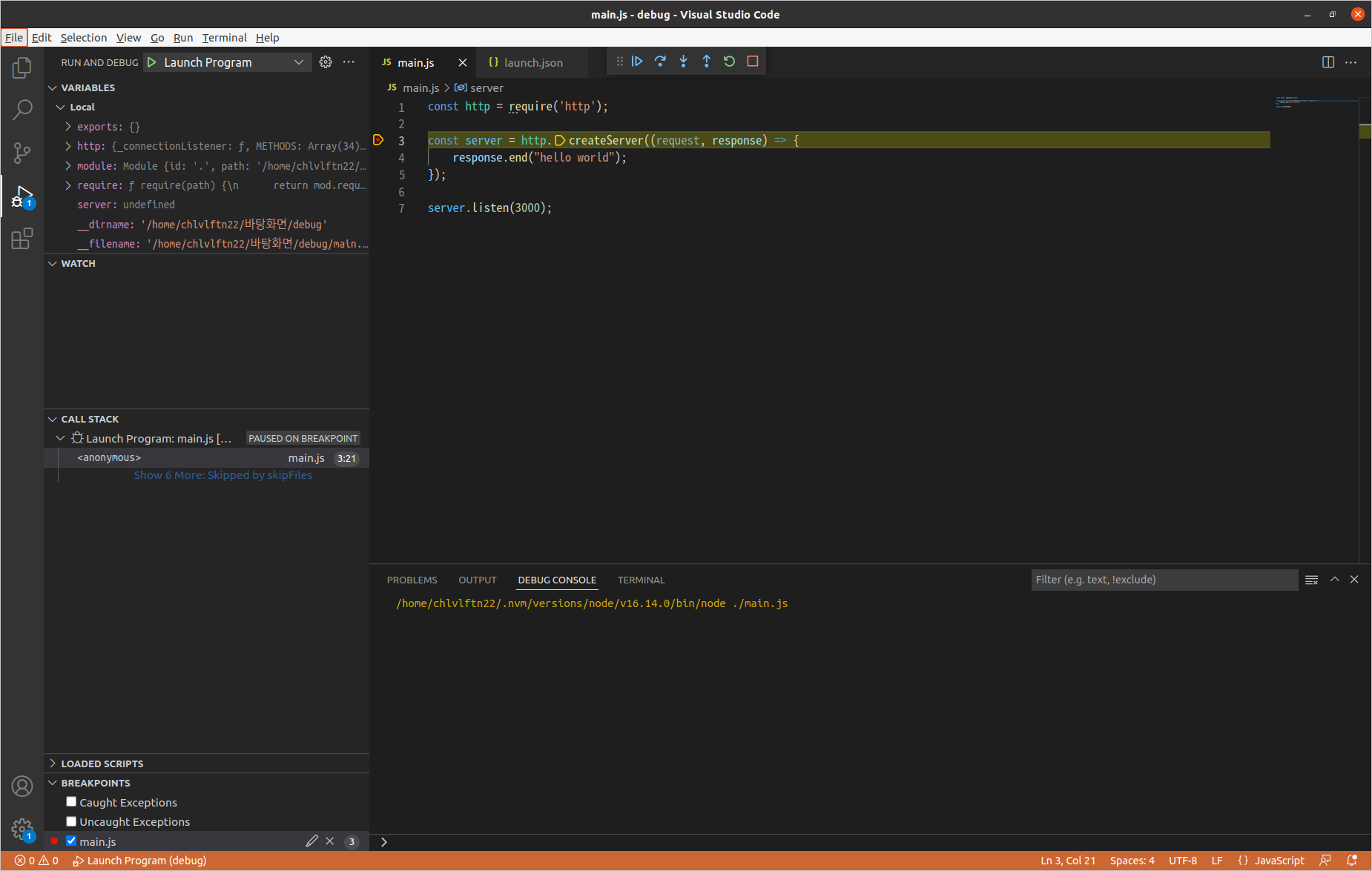Close the bottom panel
Viewport: 1372px width, 871px height.
(x=1354, y=580)
